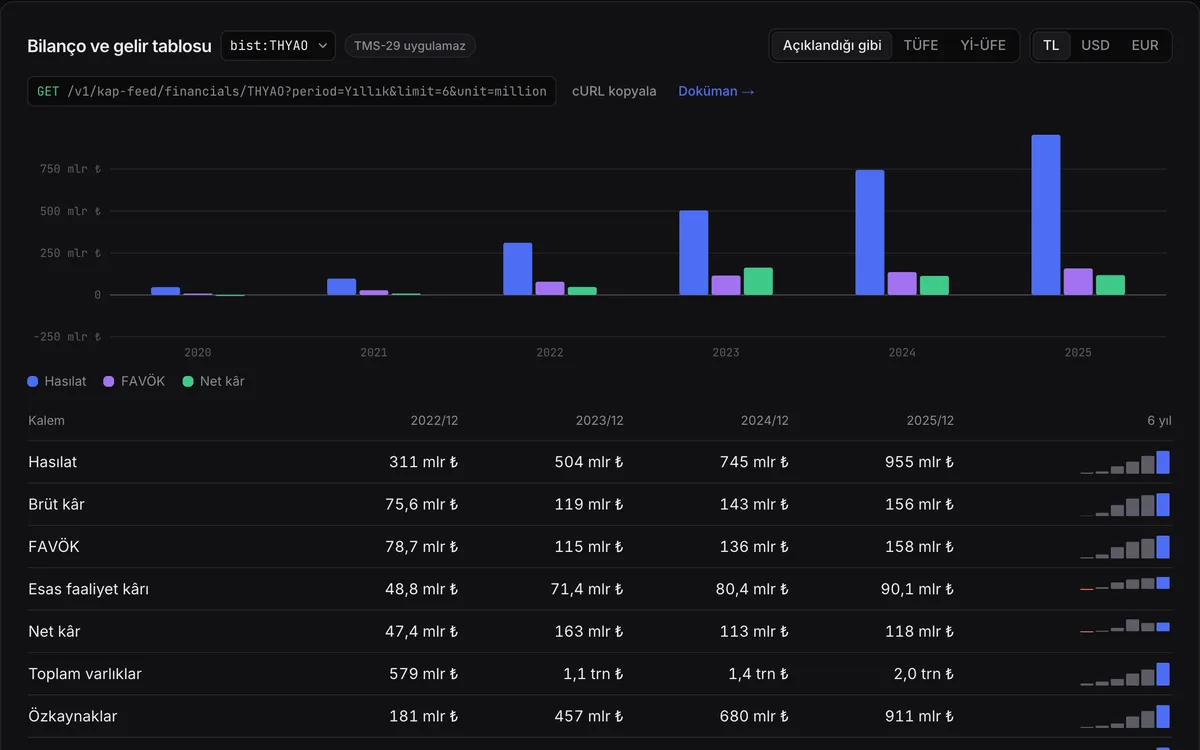1200x750 pixels.
Task: Click the Toplam varlıklar row sparkline
Action: point(1125,674)
